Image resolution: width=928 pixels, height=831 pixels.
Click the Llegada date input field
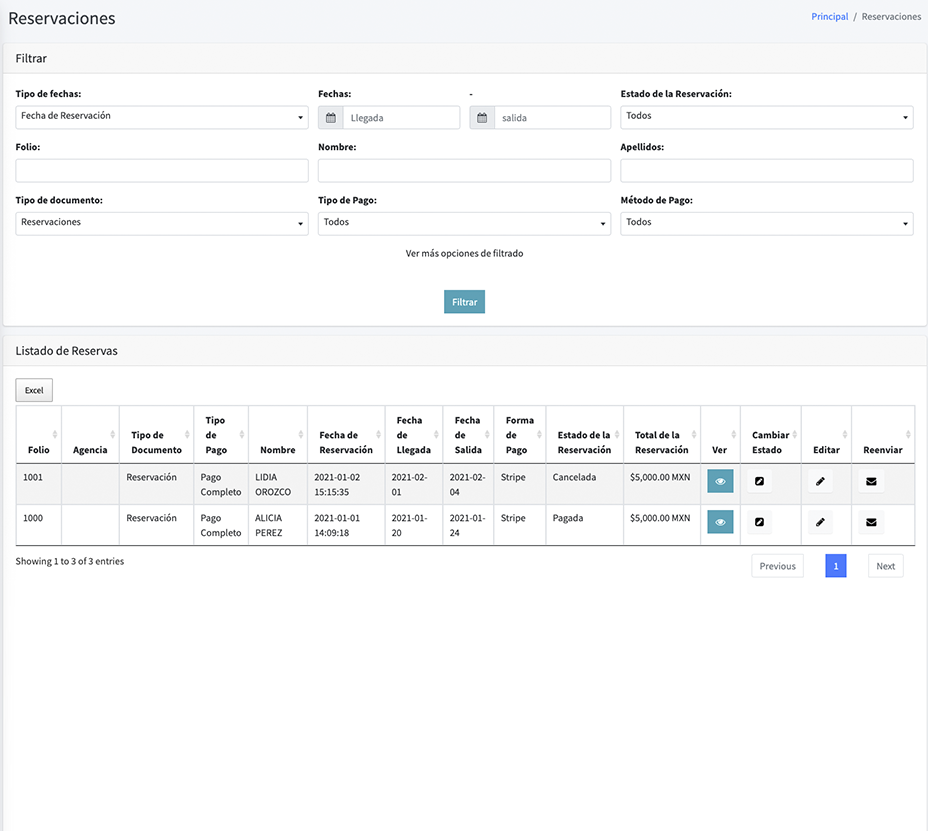click(x=400, y=118)
